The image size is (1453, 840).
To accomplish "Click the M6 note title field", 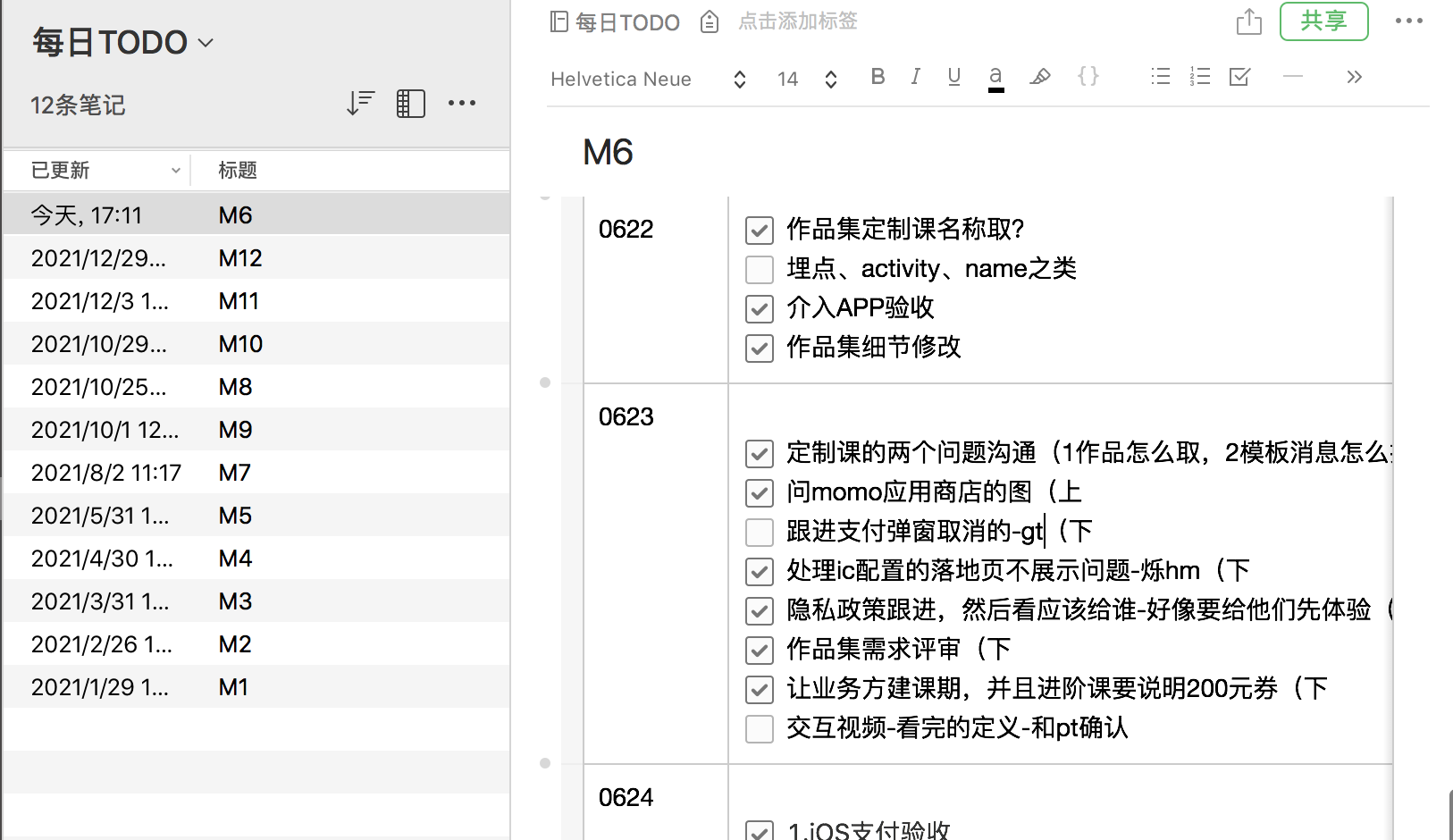I will click(x=608, y=153).
